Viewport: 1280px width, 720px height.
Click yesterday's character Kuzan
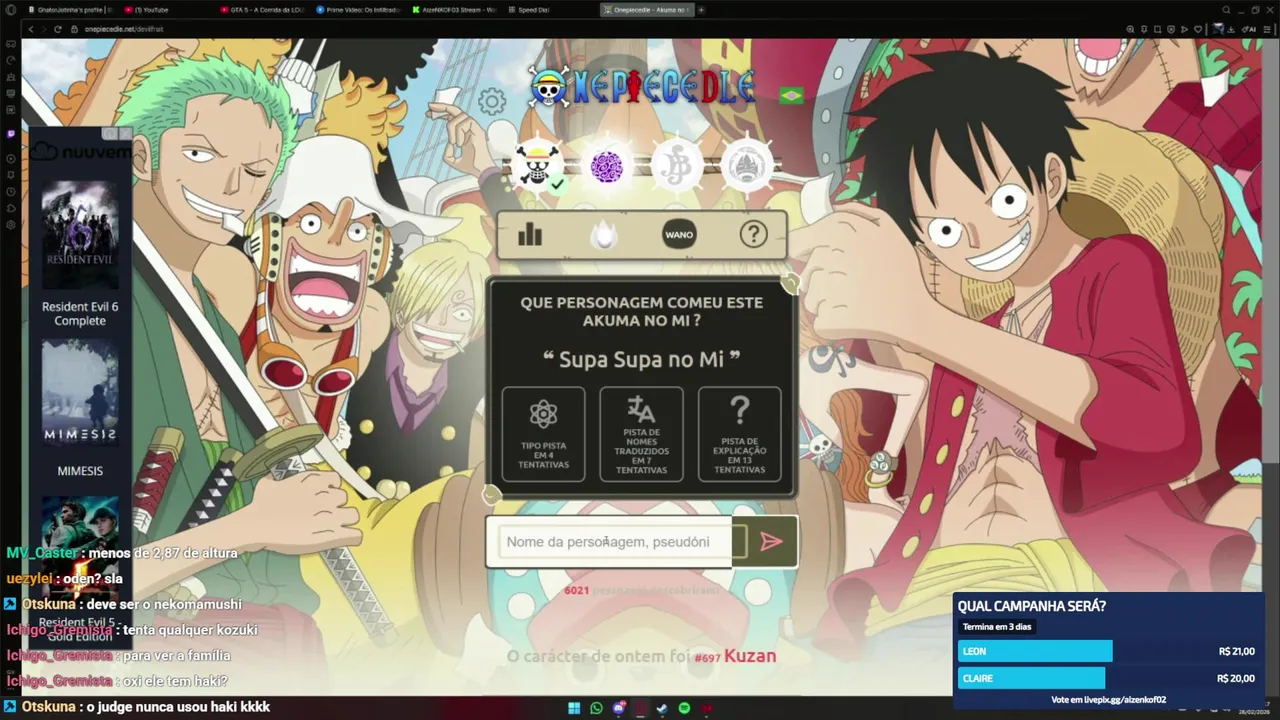pos(750,656)
